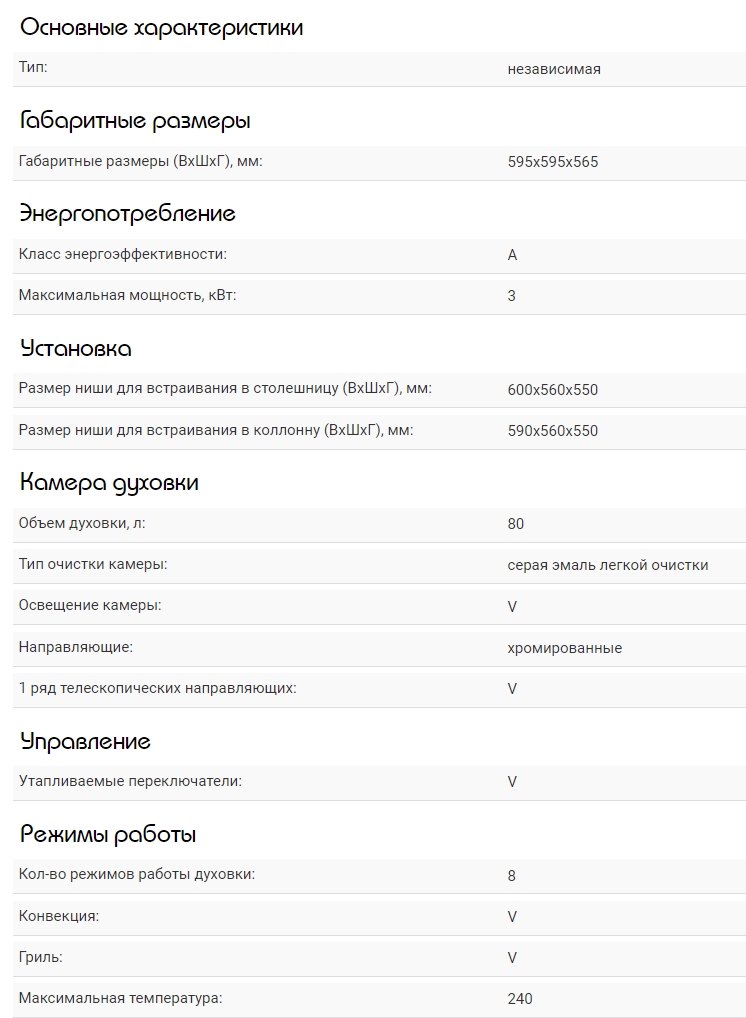The height and width of the screenshot is (1018, 746).
Task: Select the maximum temperature value "240"
Action: (x=520, y=999)
